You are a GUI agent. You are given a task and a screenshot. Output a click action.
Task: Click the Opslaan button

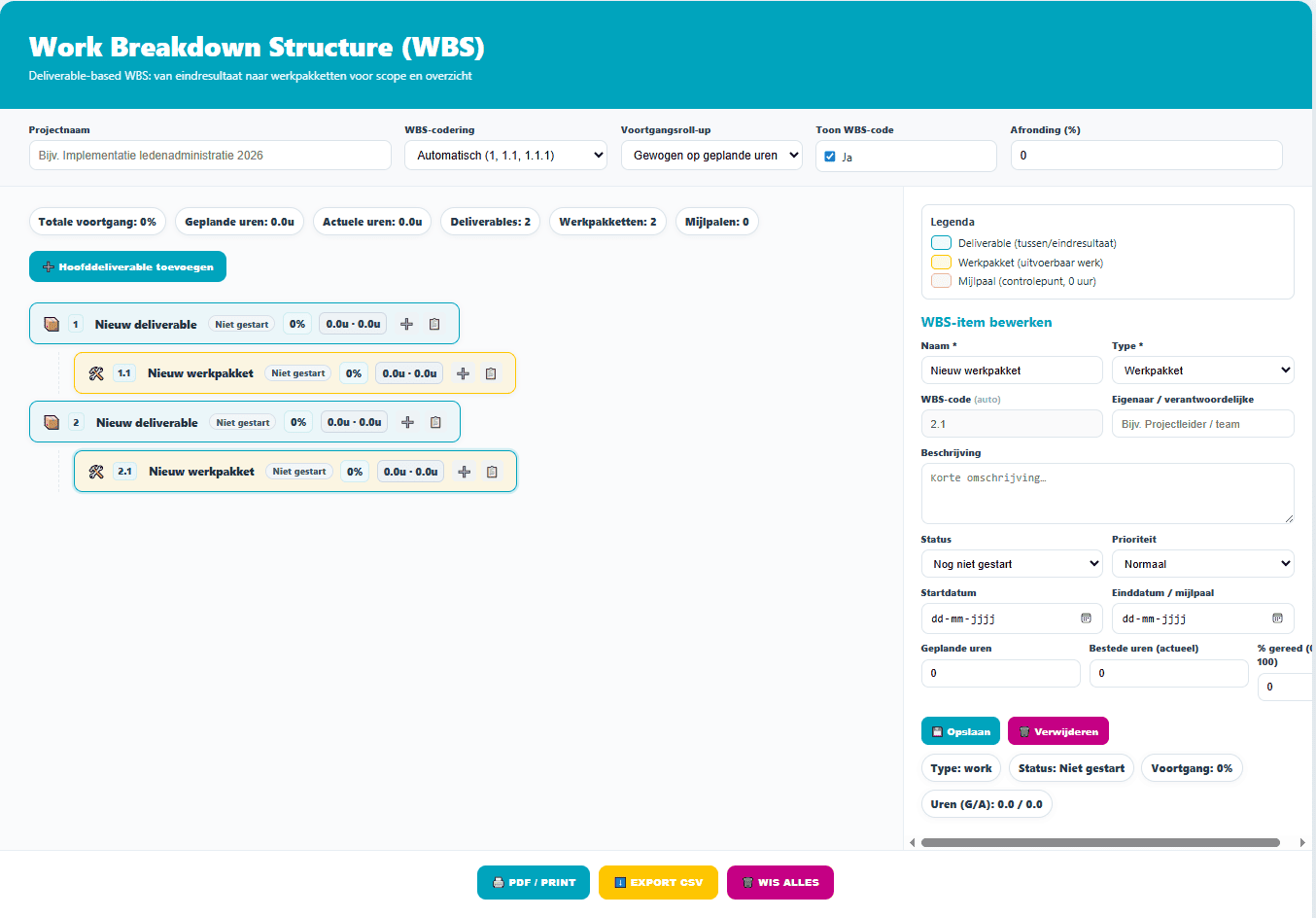[960, 730]
